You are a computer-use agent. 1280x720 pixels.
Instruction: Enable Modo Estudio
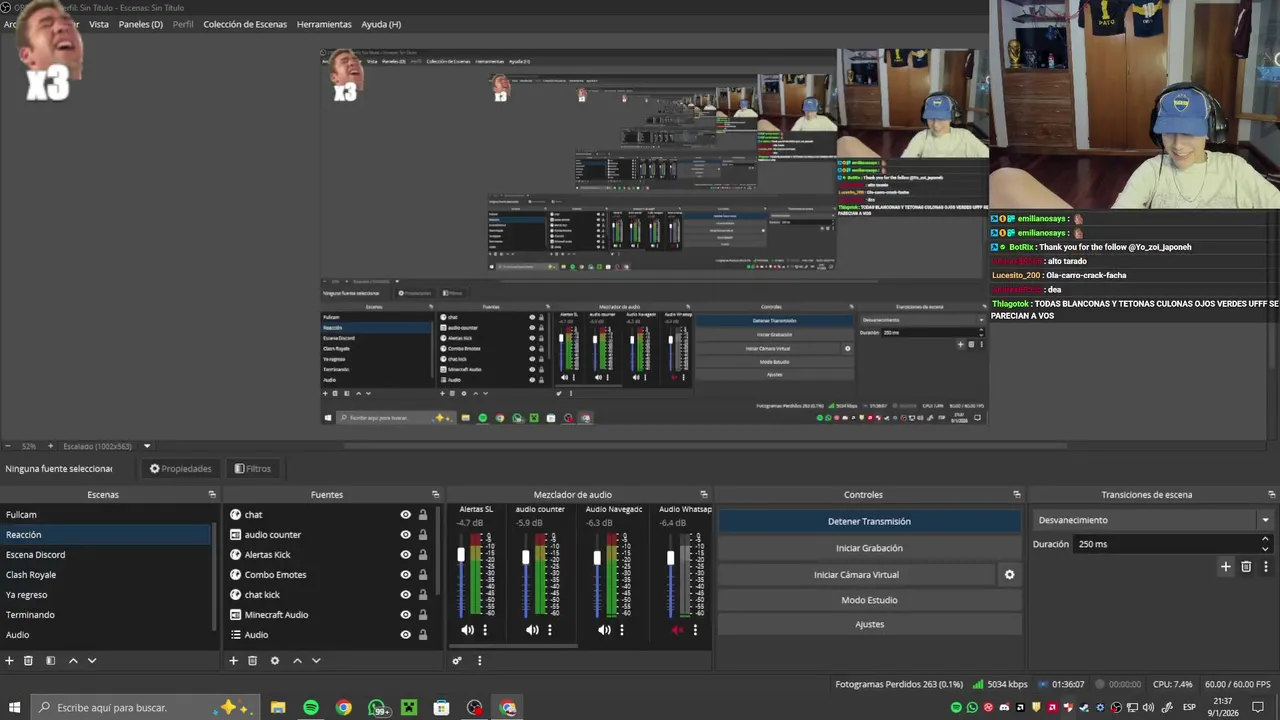[869, 600]
